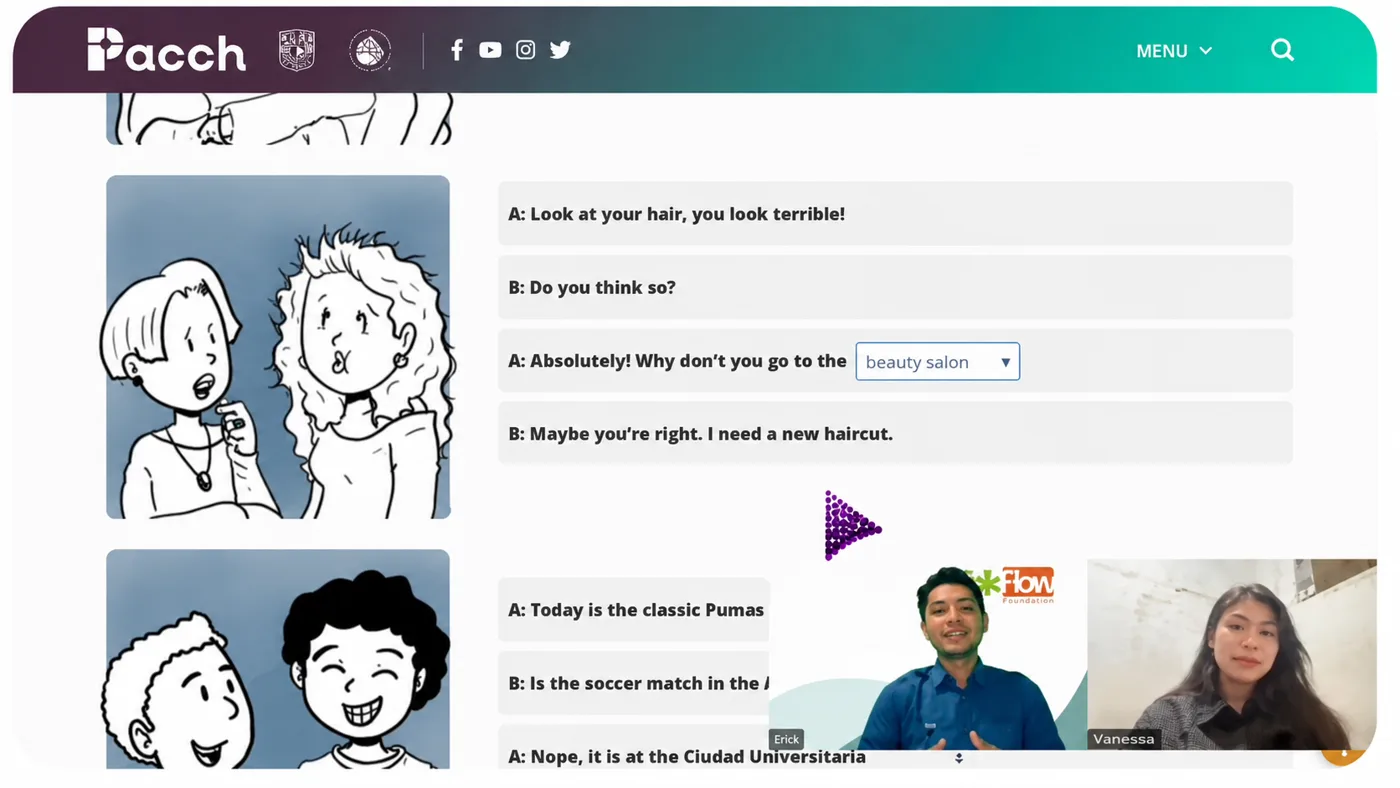Screen dimensions: 1400x788
Task: Click Vanessa's video feed
Action: pos(1232,654)
